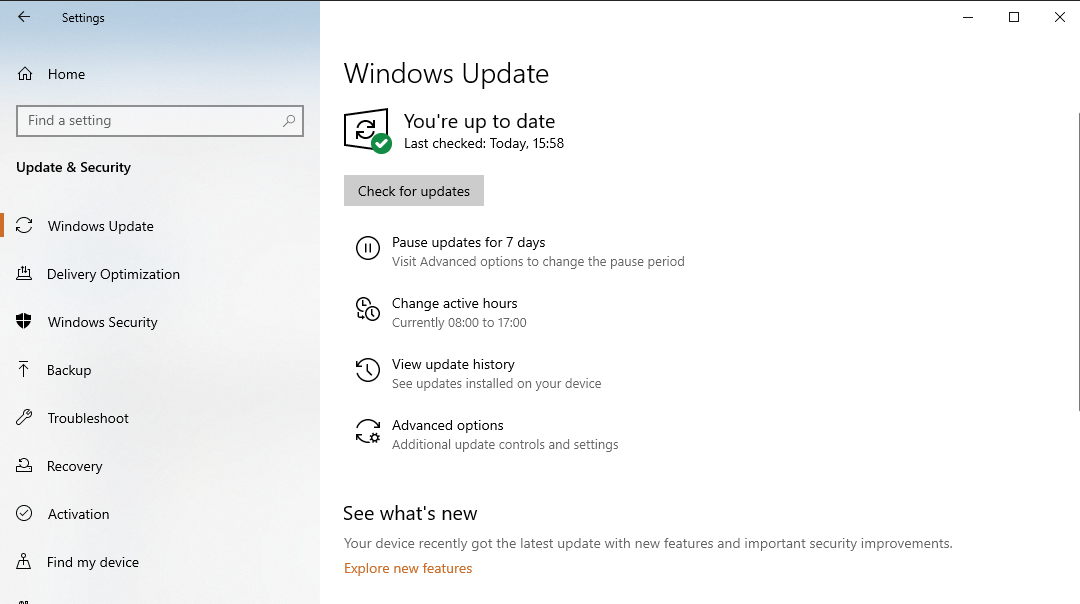
Task: Click the pause circle icon
Action: click(368, 248)
